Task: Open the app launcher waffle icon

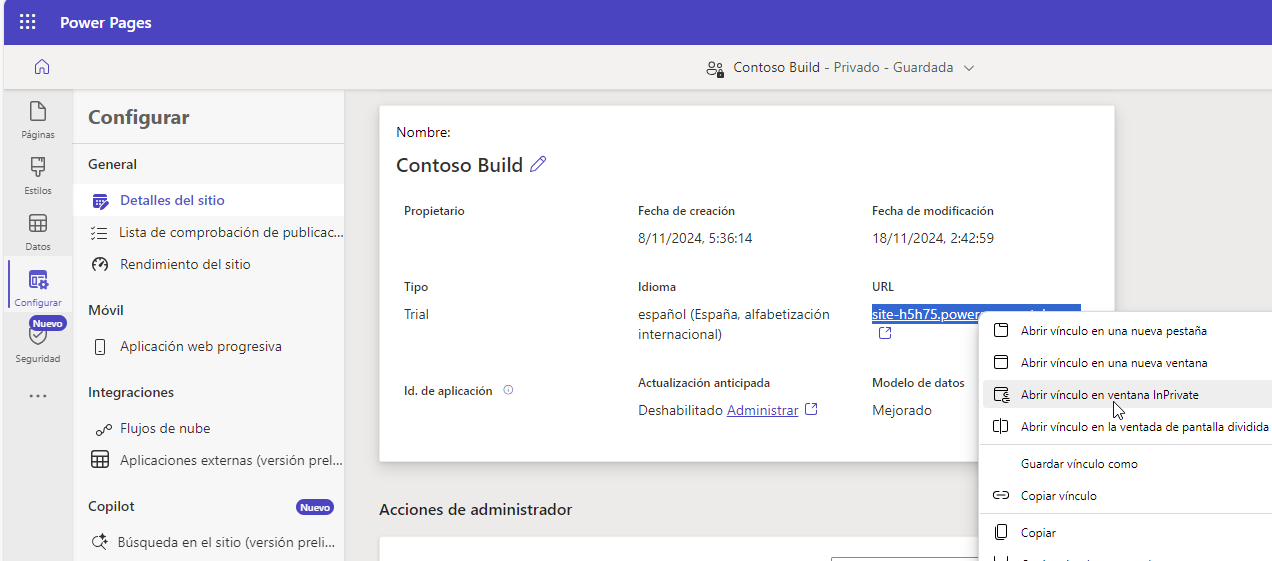Action: click(28, 22)
